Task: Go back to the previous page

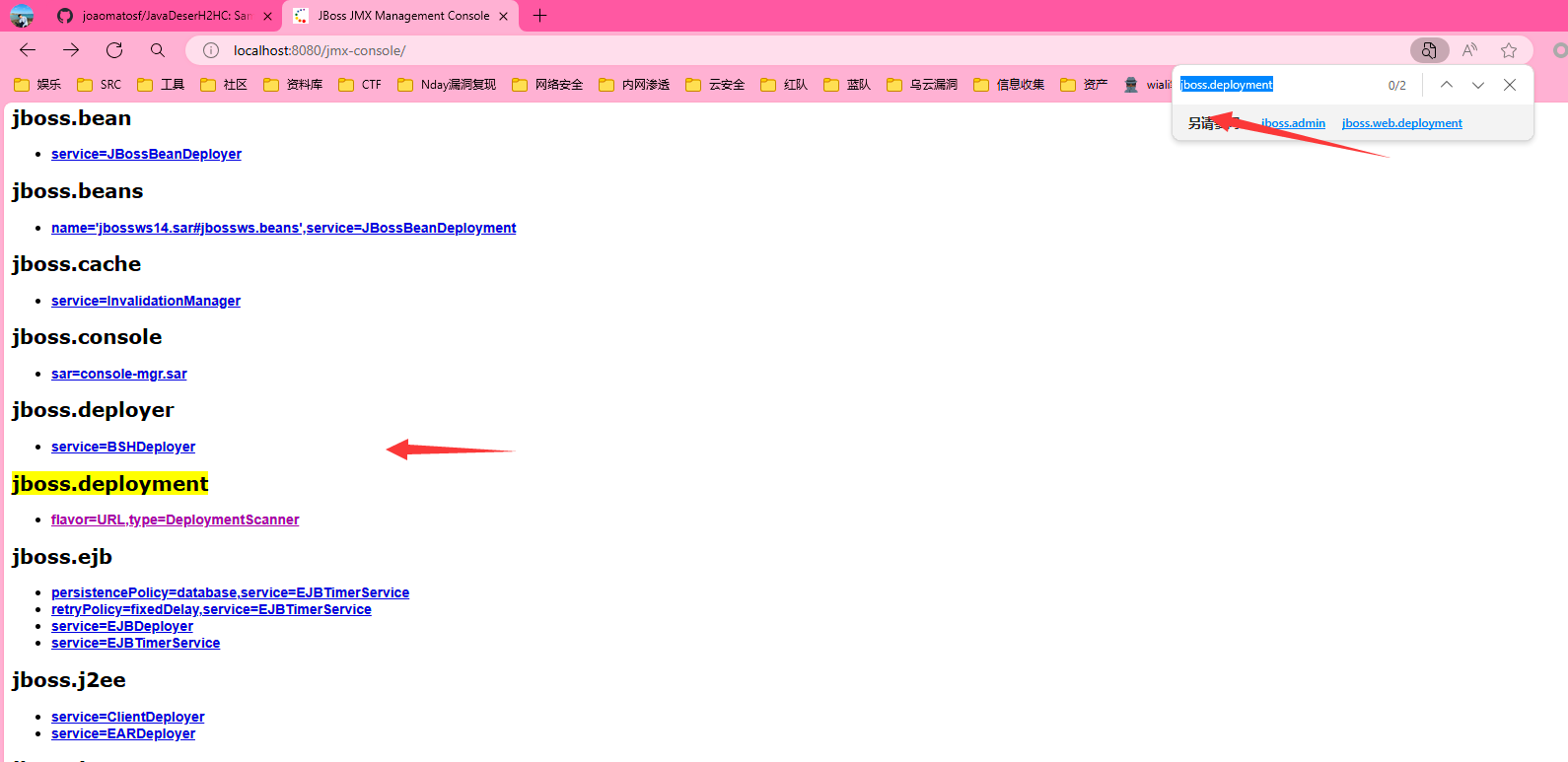Action: [28, 50]
